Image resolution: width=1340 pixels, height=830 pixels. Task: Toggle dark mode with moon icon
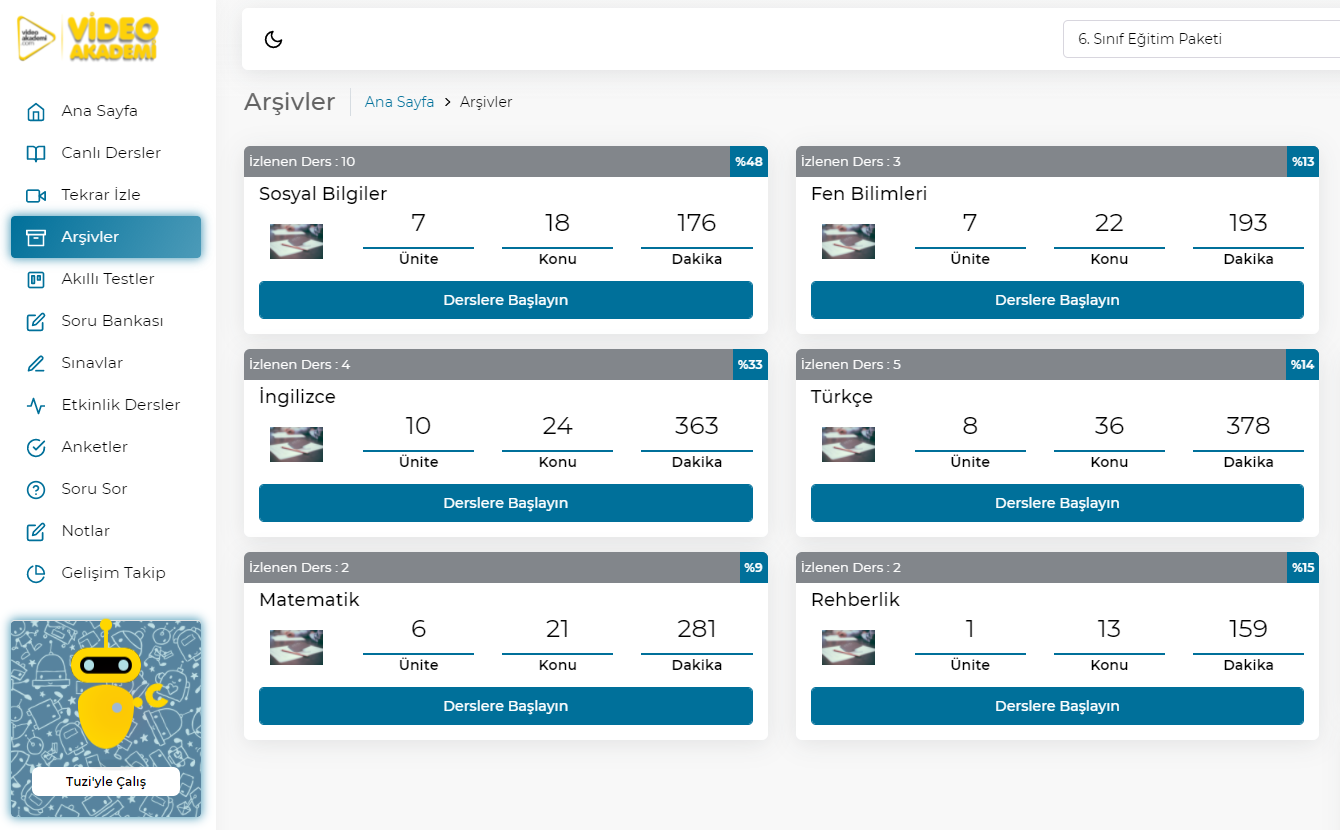click(x=273, y=39)
